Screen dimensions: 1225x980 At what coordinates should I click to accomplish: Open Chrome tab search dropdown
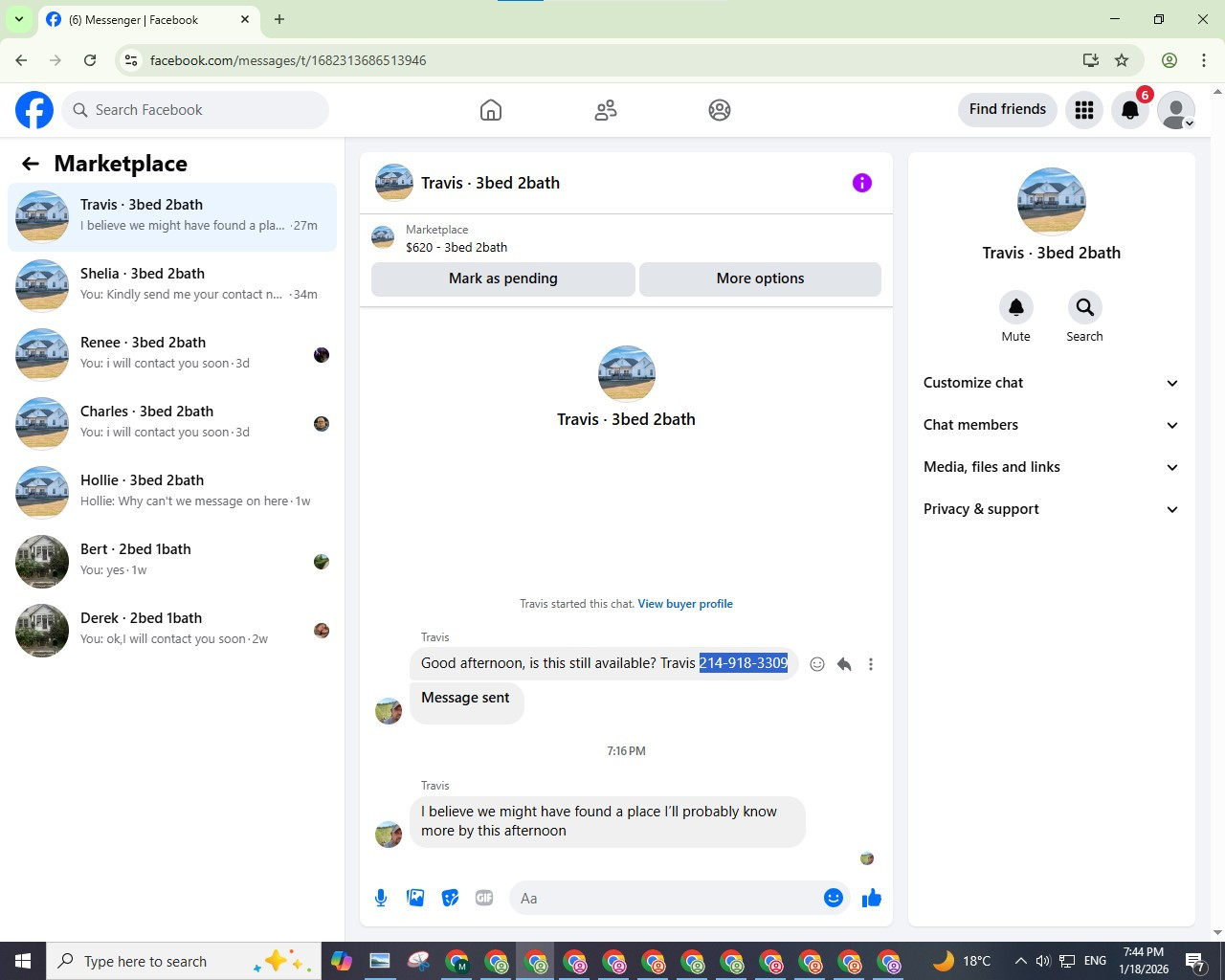tap(18, 19)
